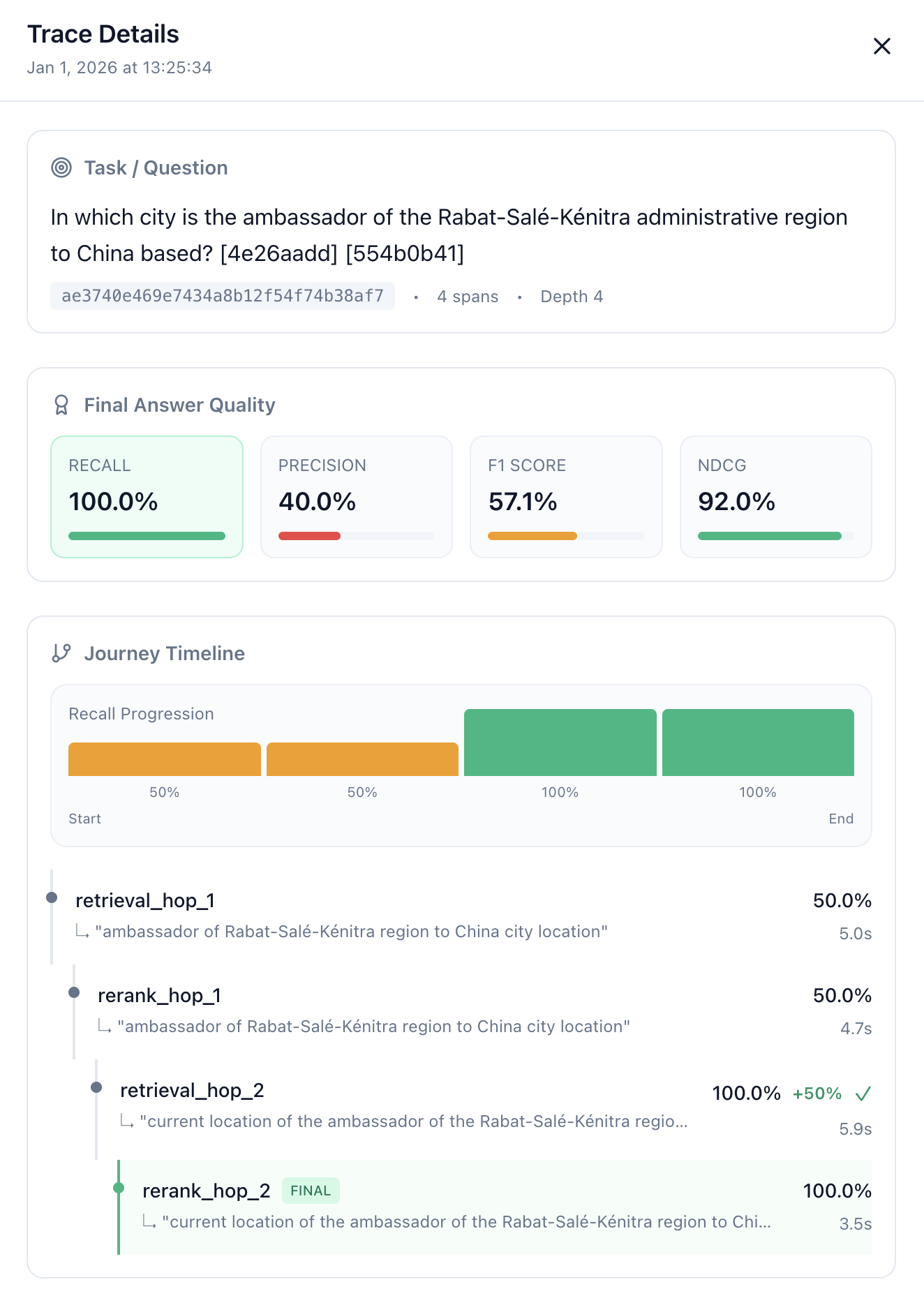Screen dimensions: 924x1298
Task: Click the branch icon beside Journey Timeline
Action: click(x=61, y=653)
